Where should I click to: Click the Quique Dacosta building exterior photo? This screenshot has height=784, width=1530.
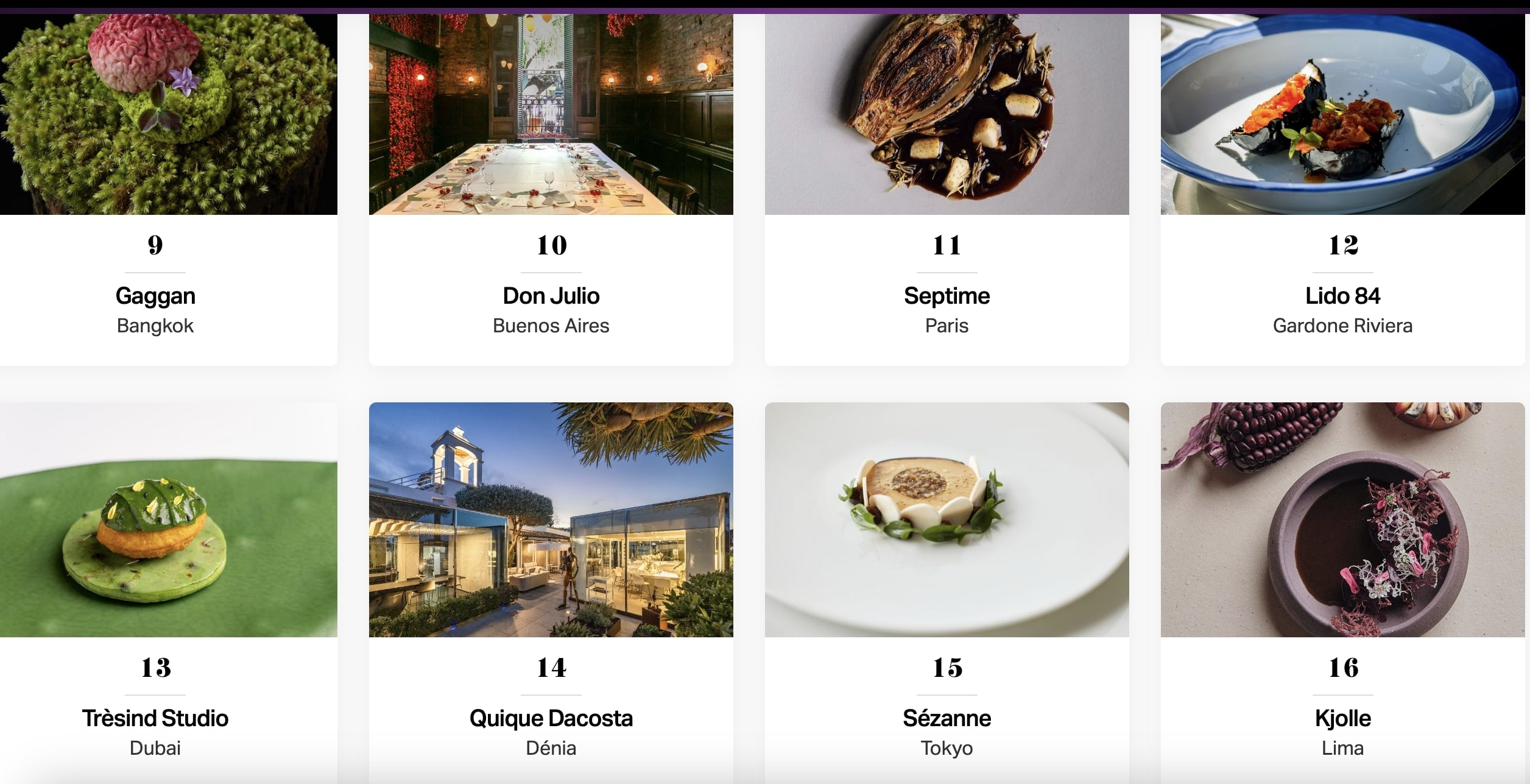point(551,520)
